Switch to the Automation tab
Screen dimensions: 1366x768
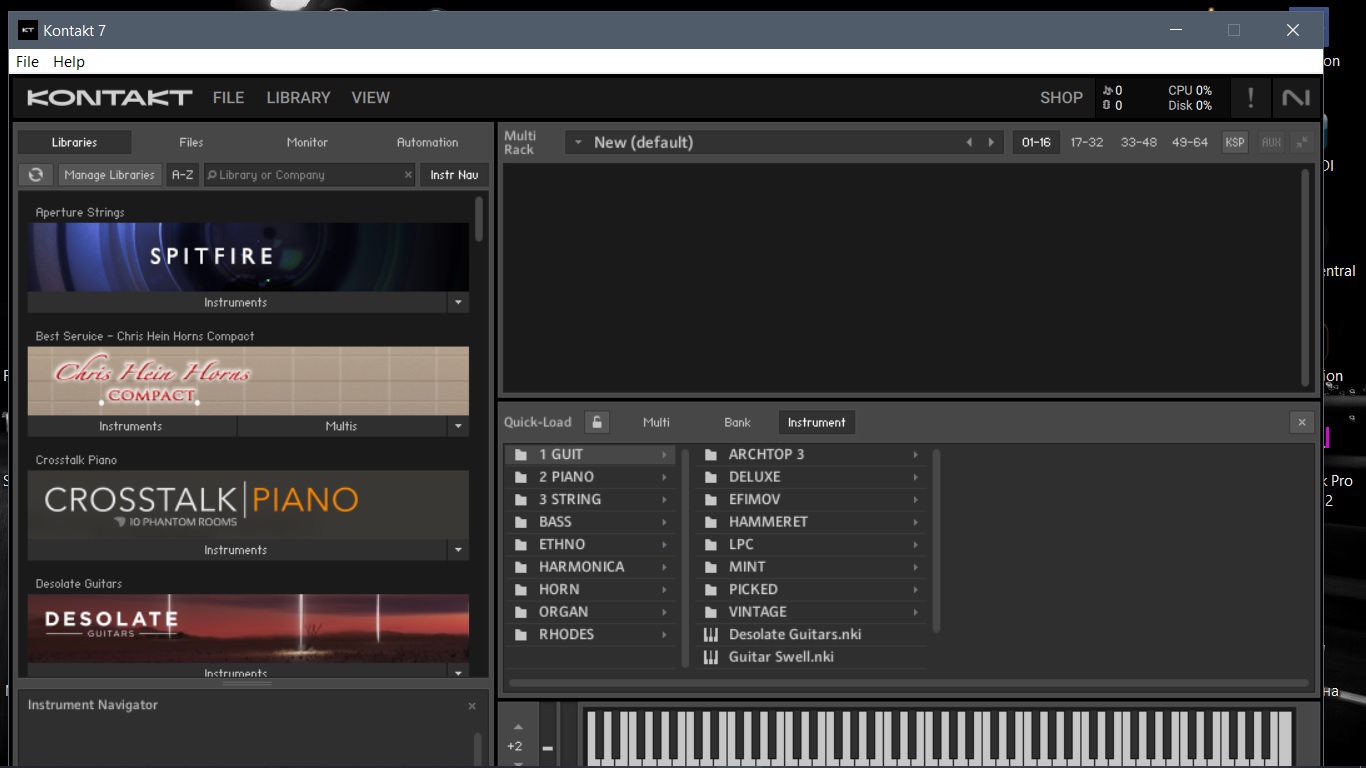click(x=427, y=142)
